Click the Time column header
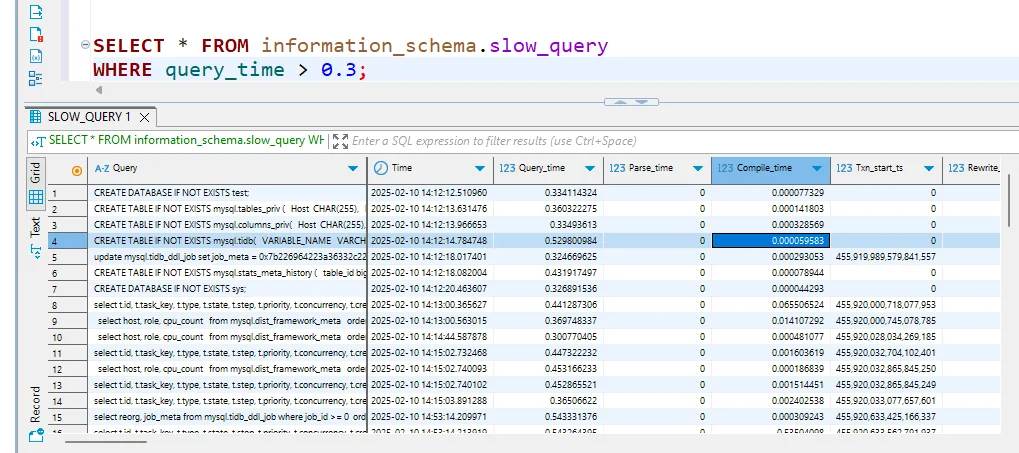This screenshot has width=1019, height=453. pos(400,168)
